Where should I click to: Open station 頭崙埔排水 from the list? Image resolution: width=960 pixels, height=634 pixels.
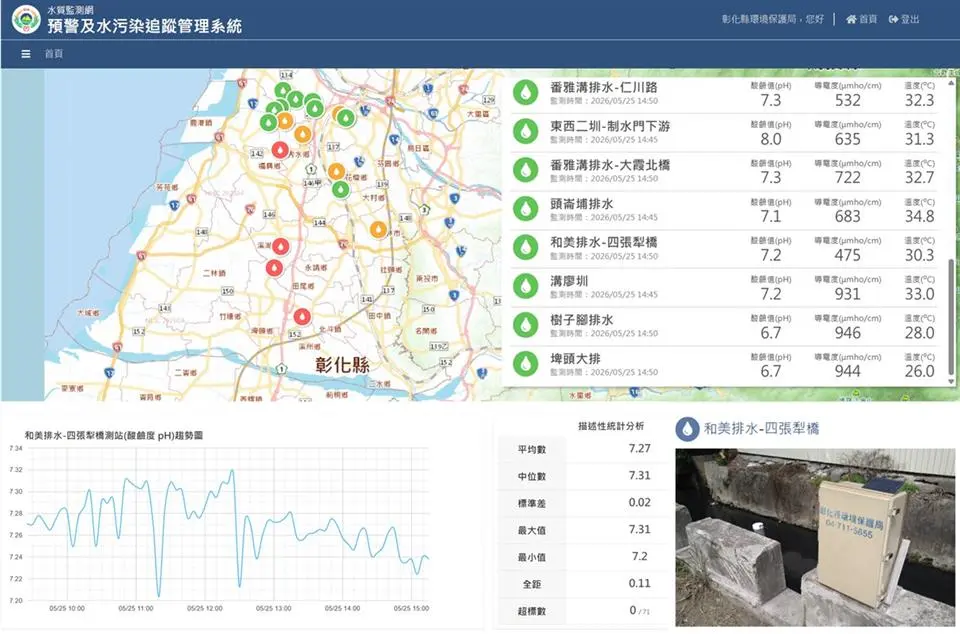582,203
